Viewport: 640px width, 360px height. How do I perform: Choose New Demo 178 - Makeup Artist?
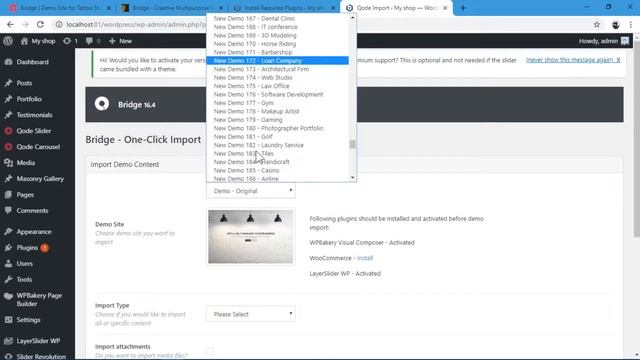[x=278, y=111]
